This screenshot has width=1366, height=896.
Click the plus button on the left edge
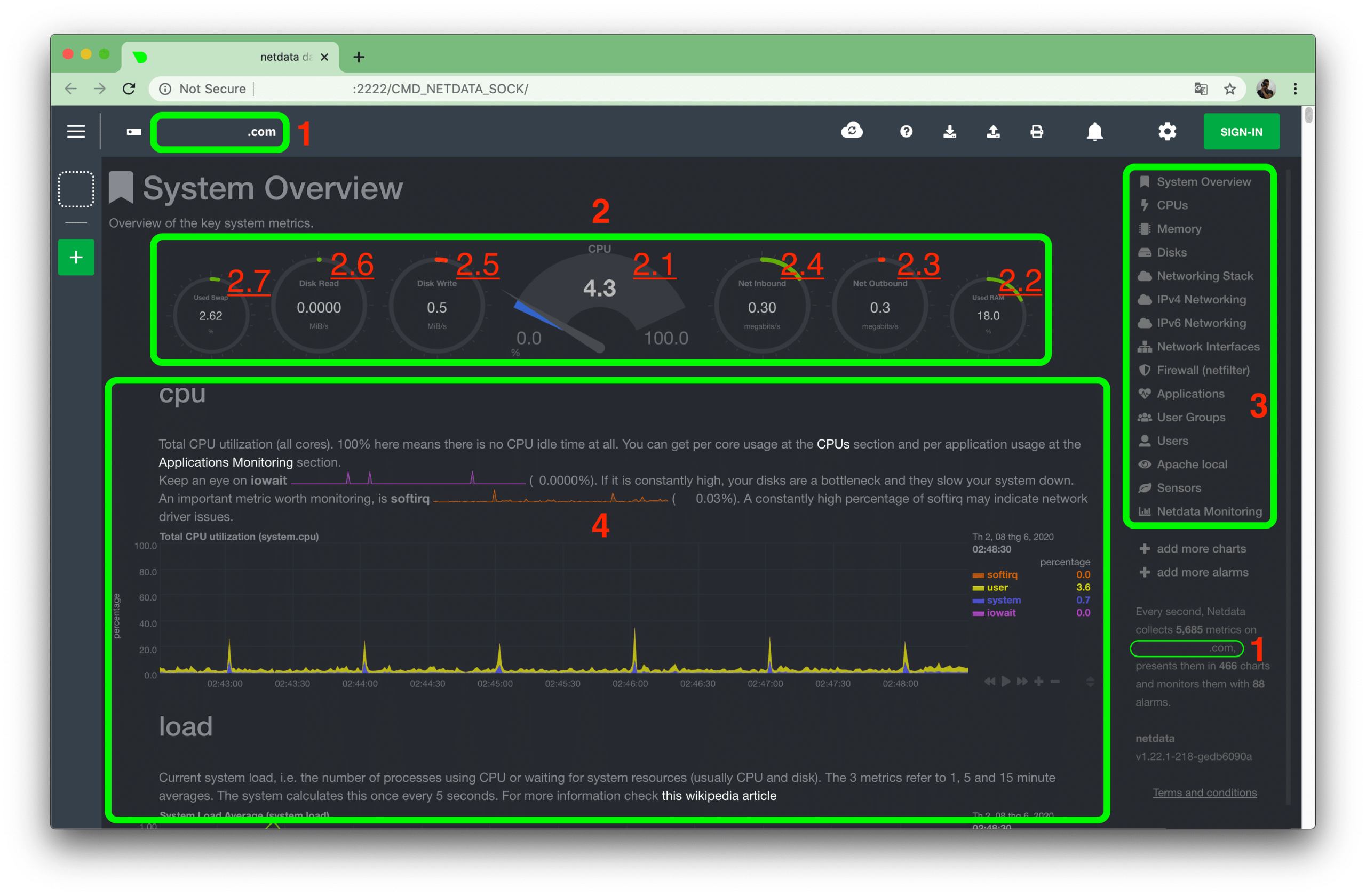click(76, 257)
